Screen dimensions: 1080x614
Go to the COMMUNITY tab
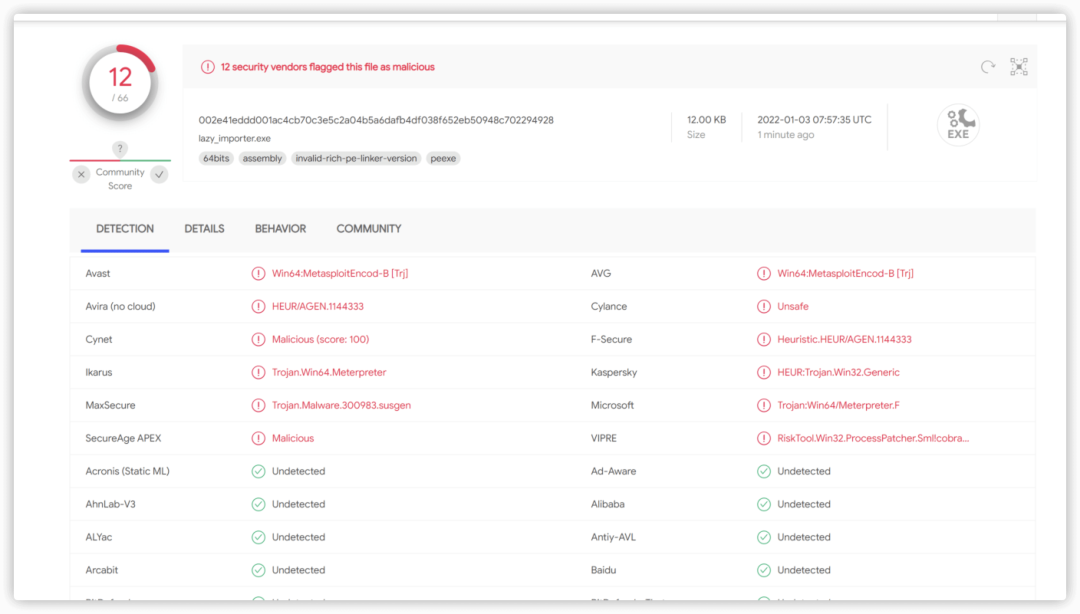[368, 229]
